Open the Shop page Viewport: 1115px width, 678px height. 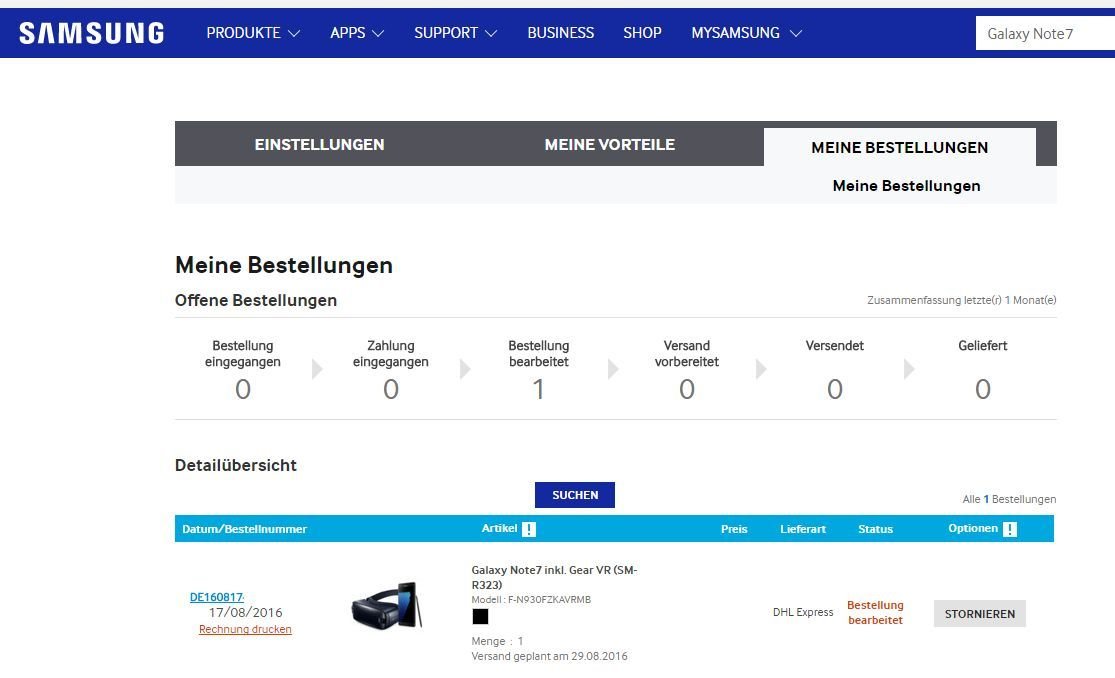(642, 33)
